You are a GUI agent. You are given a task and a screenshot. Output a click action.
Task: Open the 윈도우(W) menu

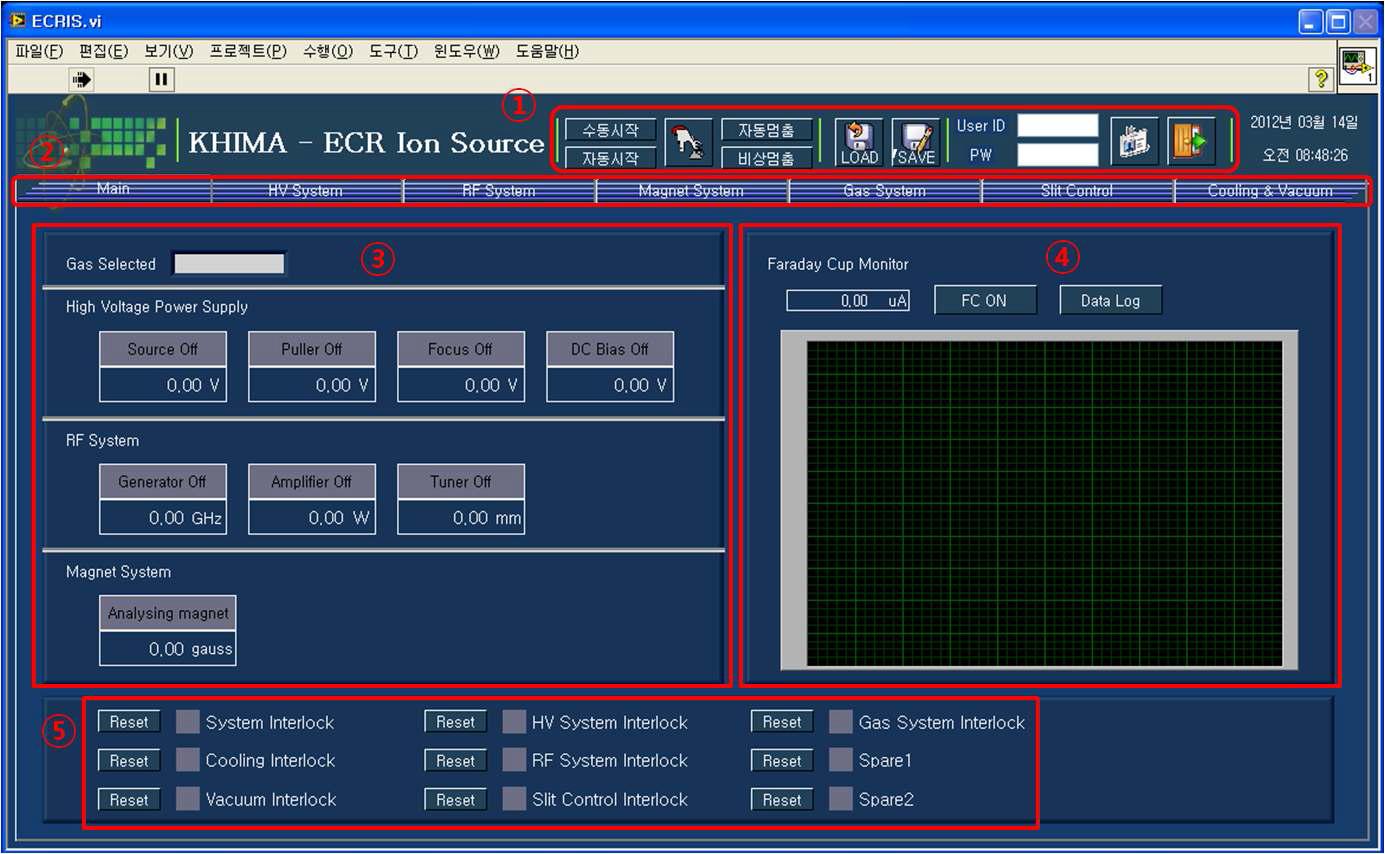coord(466,51)
